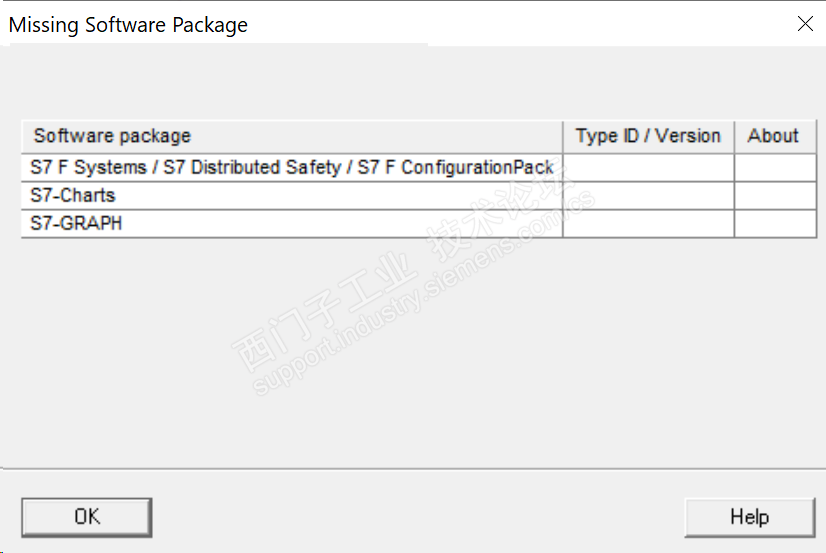Click the Type ID / Version cell for S7-GRAPH
The height and width of the screenshot is (553, 826).
(x=648, y=224)
